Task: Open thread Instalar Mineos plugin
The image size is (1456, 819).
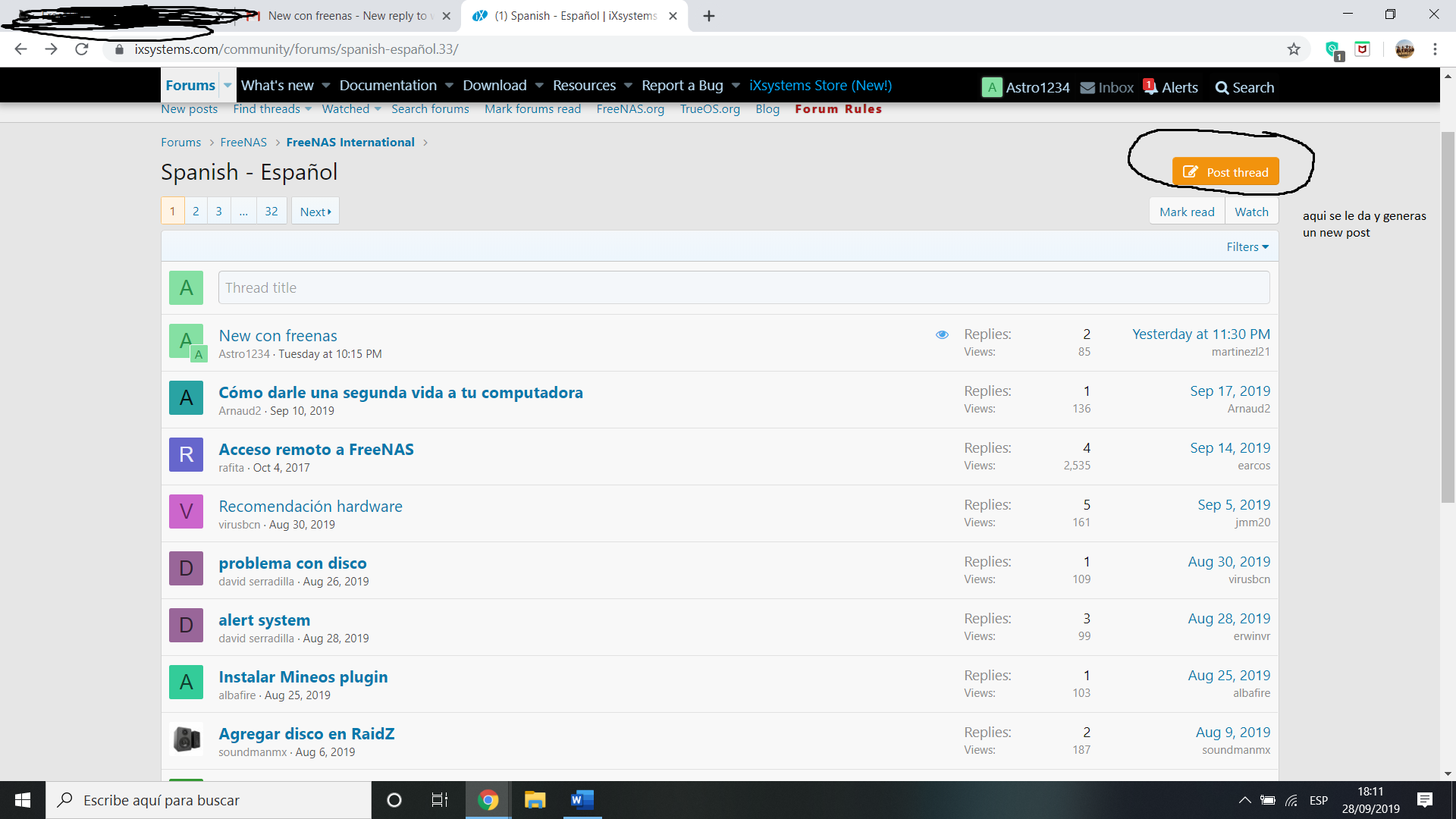Action: click(x=303, y=676)
